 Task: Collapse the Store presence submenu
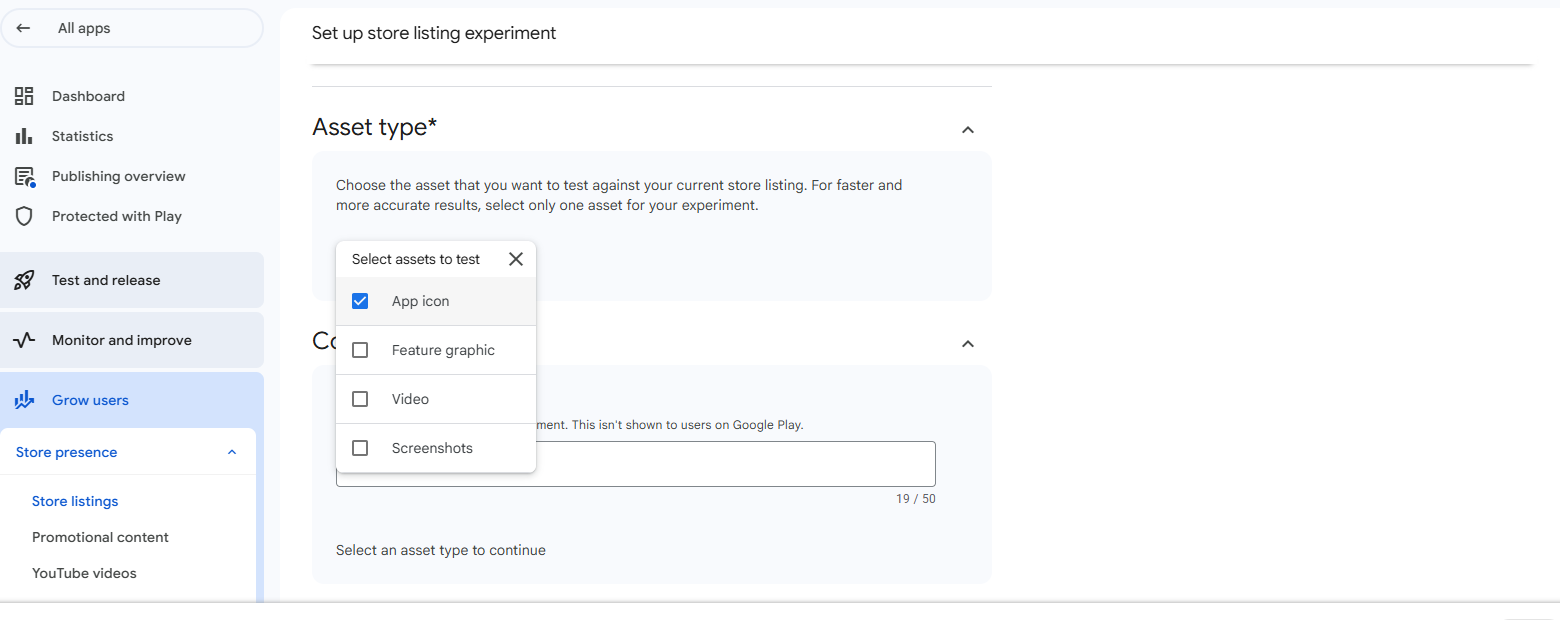pyautogui.click(x=232, y=452)
